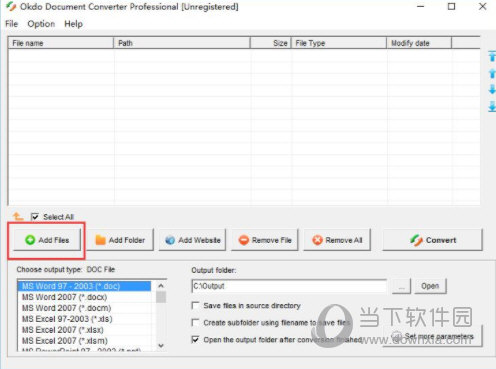Click Set more parameters button
Screen dimensions: 496x369
pyautogui.click(x=432, y=336)
